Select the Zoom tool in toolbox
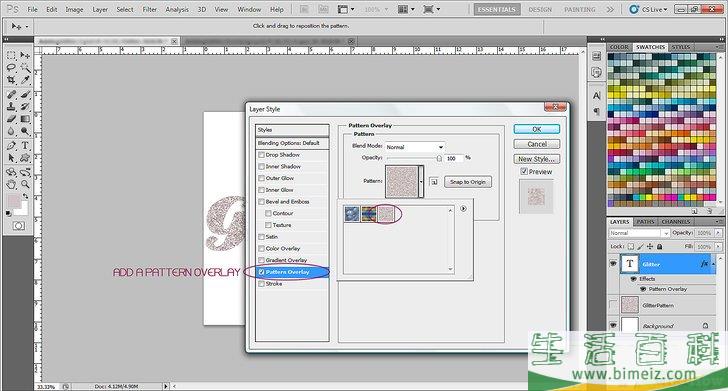728x391 pixels. click(25, 184)
